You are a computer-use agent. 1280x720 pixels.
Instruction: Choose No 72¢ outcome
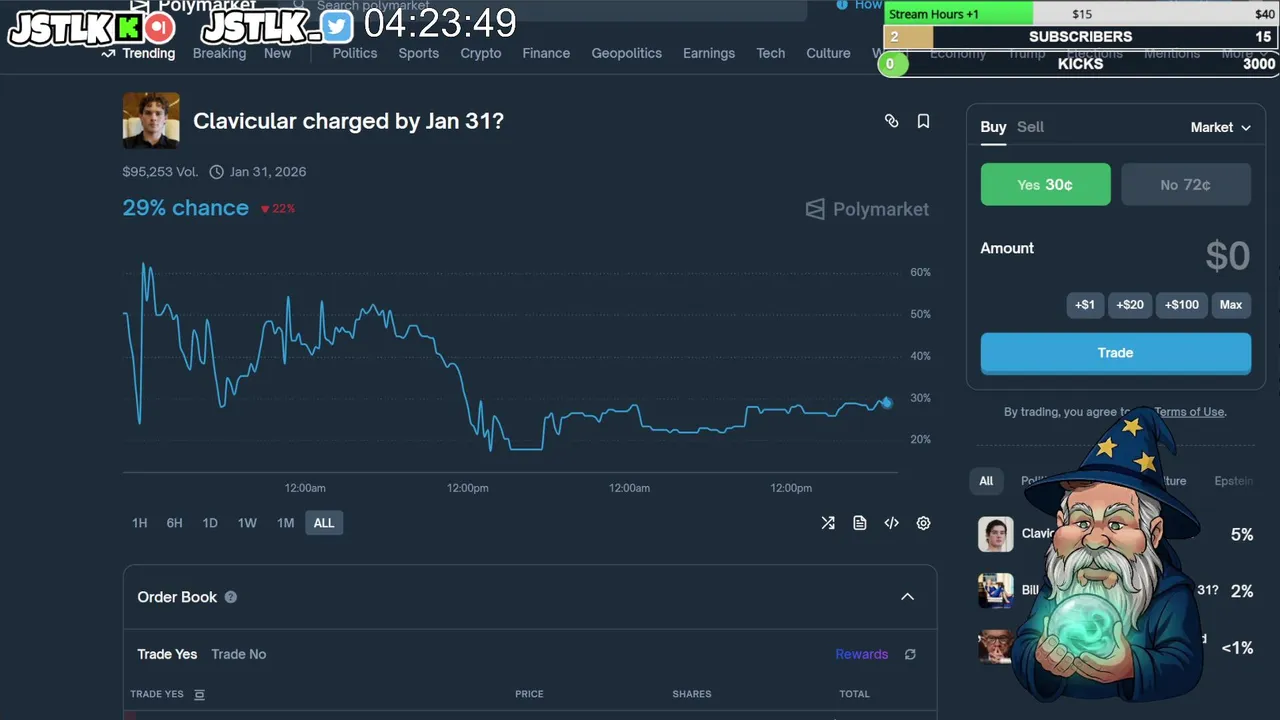[1186, 185]
